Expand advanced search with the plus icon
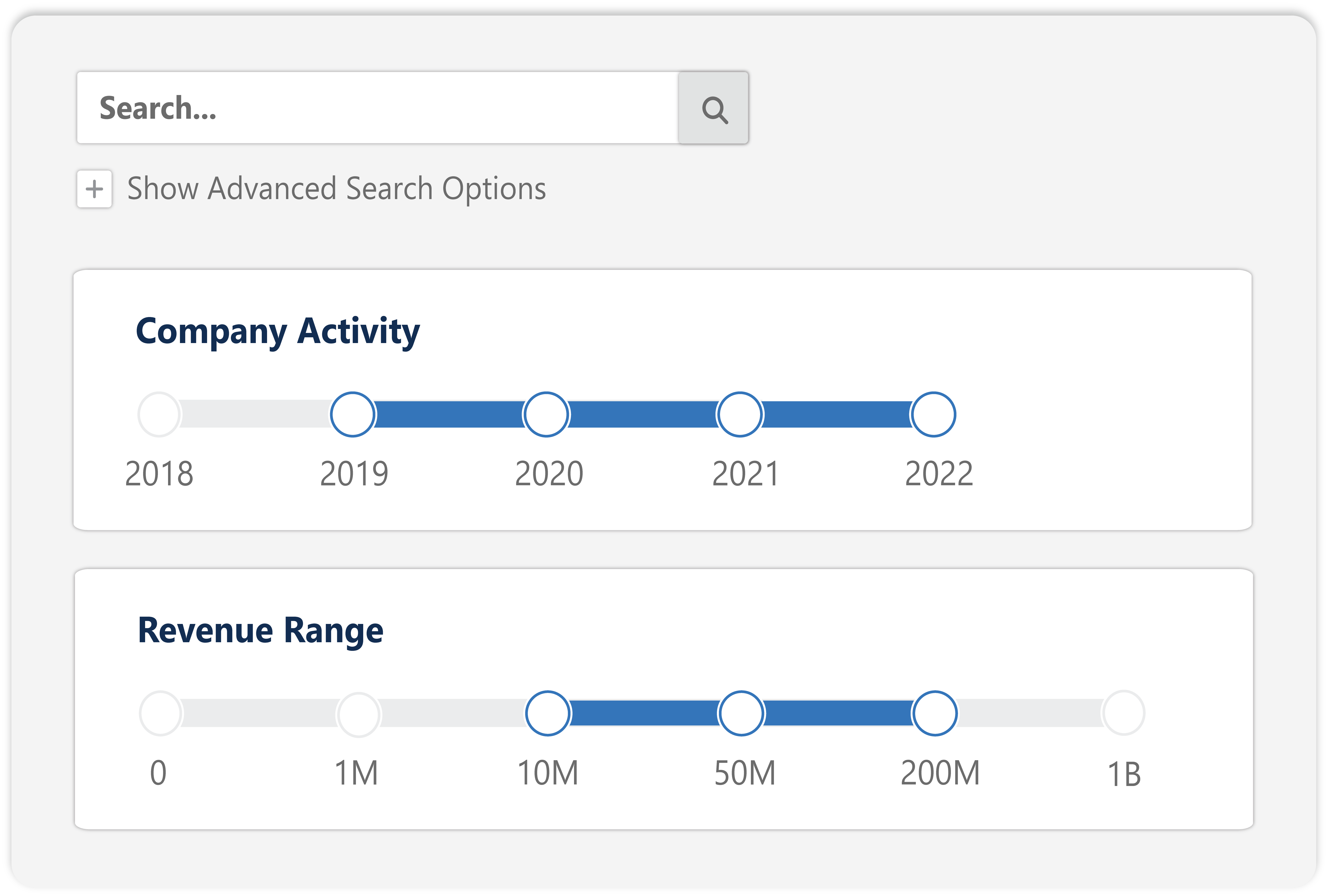1328x896 pixels. [x=95, y=189]
